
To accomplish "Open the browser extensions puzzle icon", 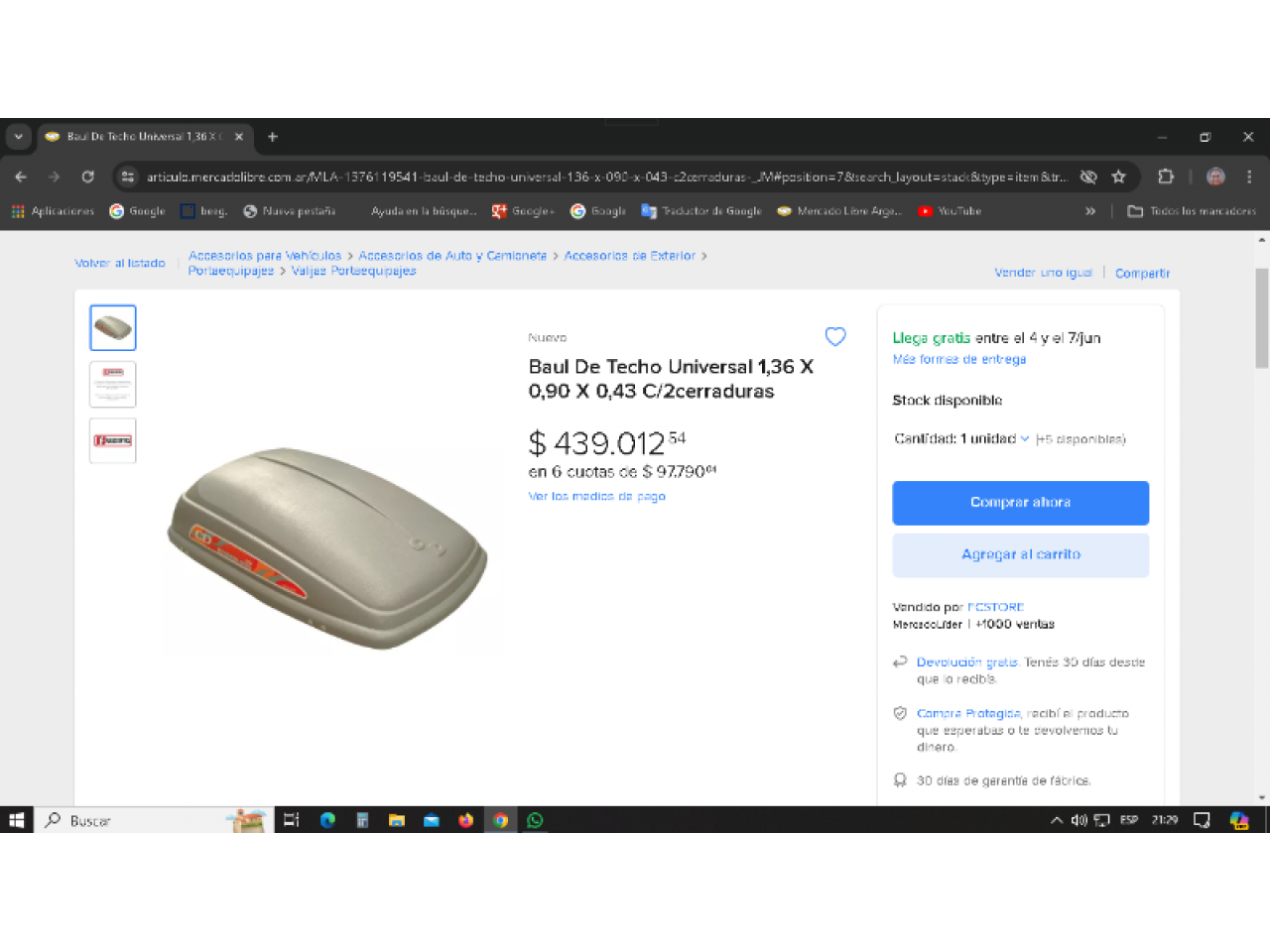I will click(x=1166, y=177).
